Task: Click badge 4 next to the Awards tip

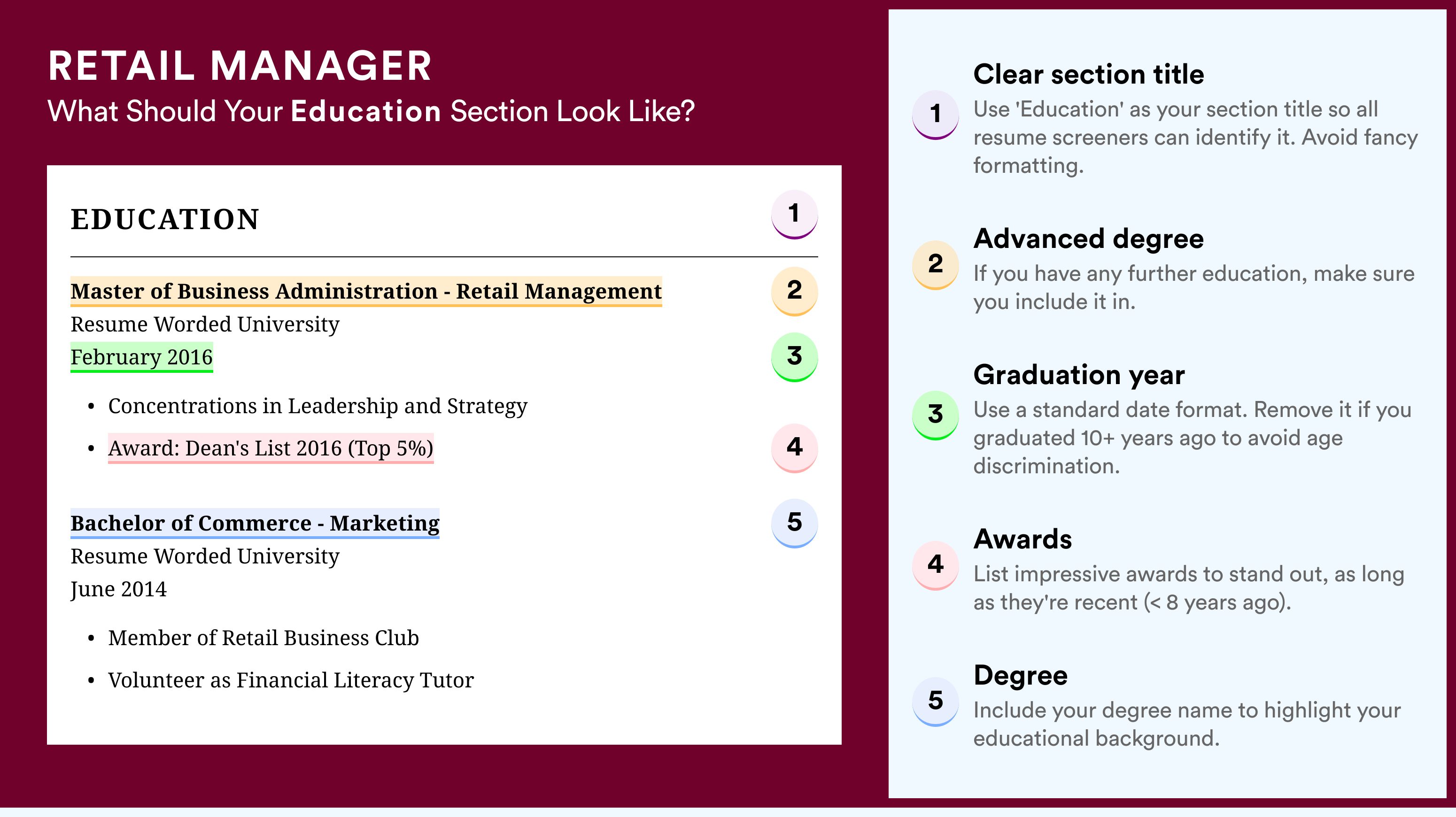Action: [936, 566]
